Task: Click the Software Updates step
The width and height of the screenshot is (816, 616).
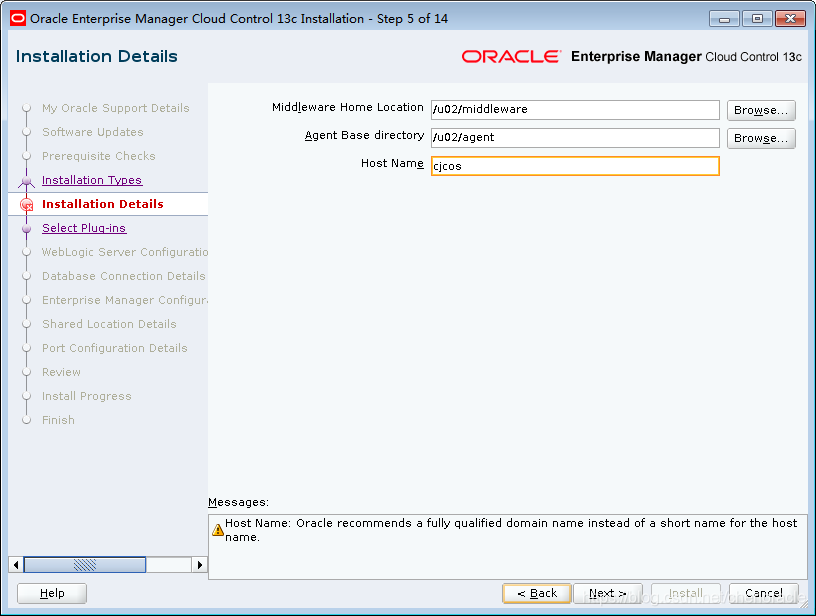Action: (x=93, y=132)
